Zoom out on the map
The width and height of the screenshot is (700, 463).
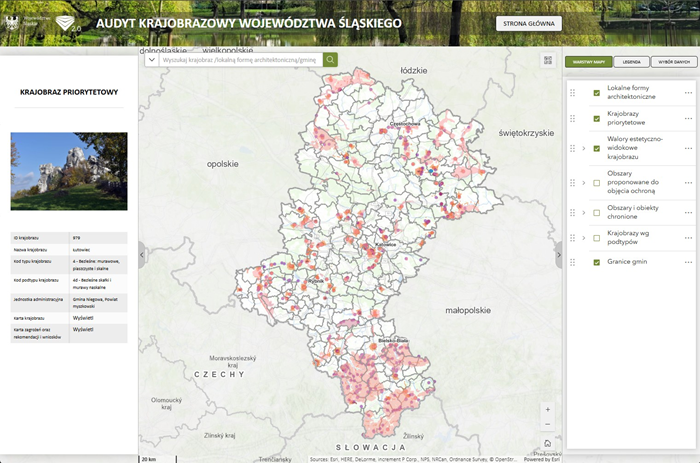(547, 425)
